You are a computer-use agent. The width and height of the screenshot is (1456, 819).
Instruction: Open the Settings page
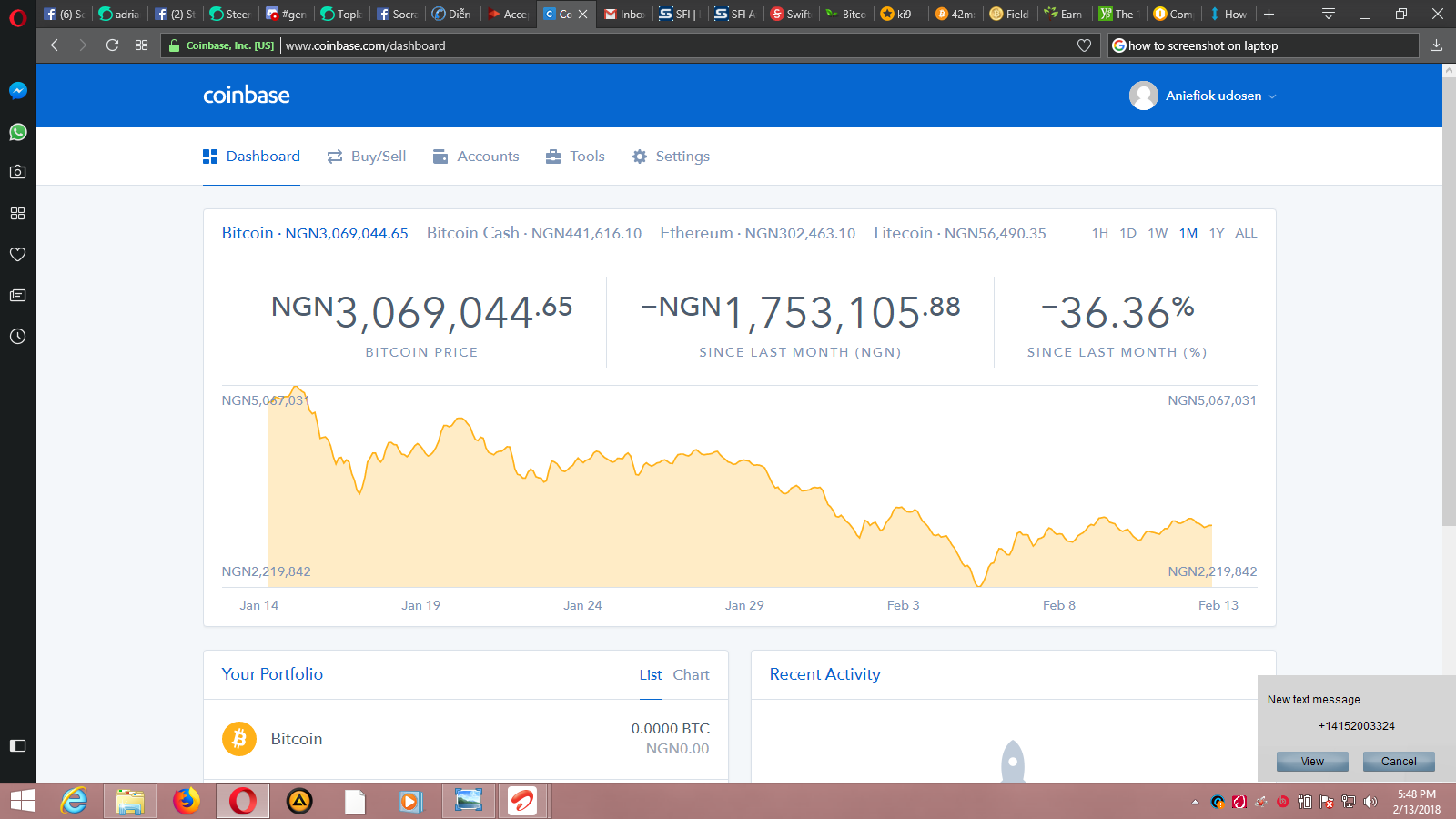tap(671, 157)
